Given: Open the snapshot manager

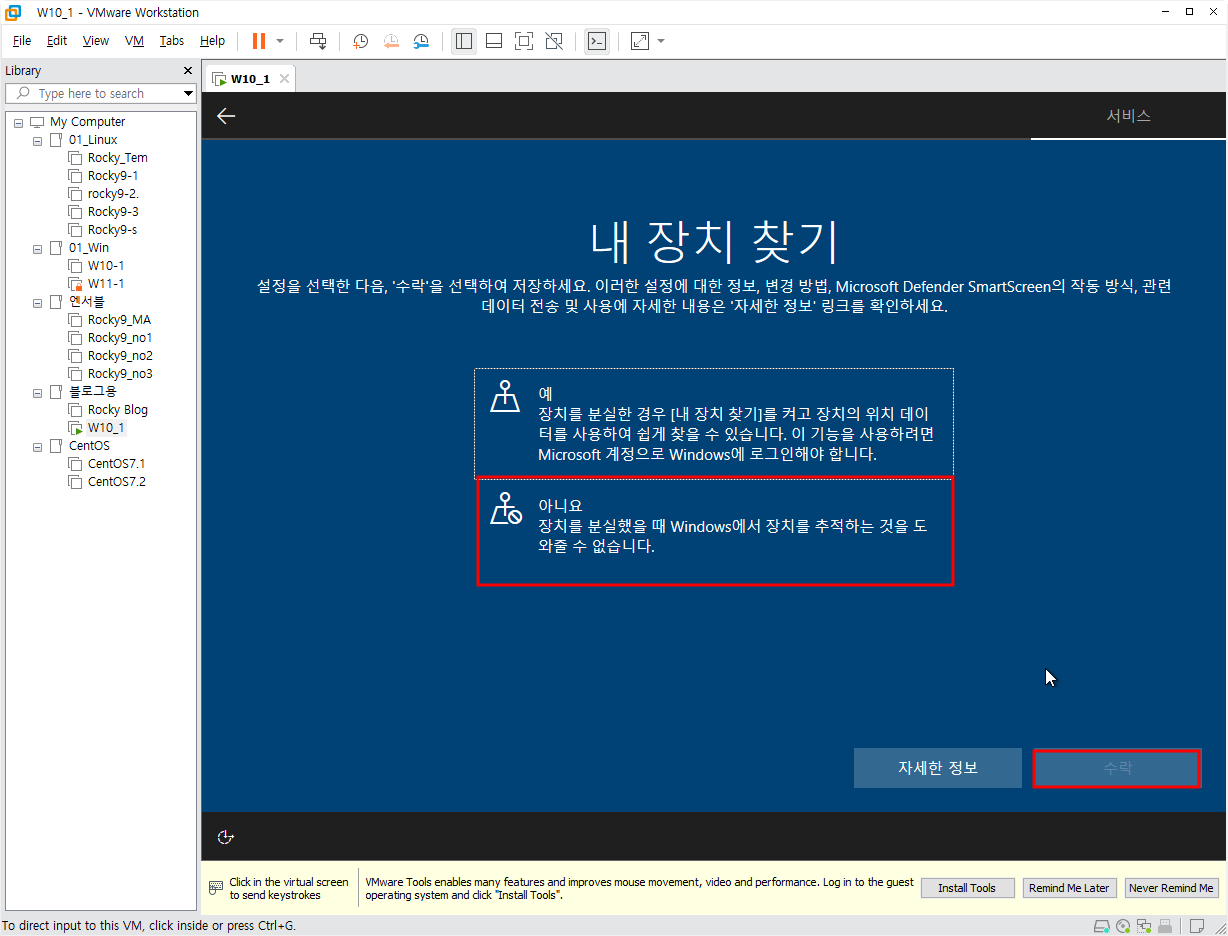Looking at the screenshot, I should (x=422, y=41).
